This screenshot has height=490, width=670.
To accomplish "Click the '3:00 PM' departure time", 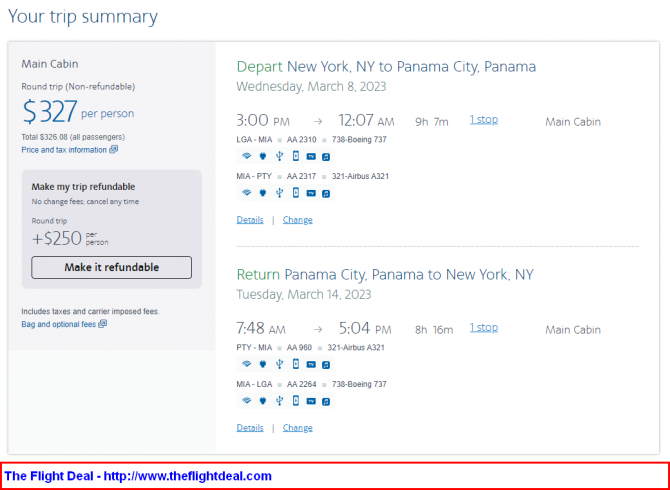I will point(263,121).
